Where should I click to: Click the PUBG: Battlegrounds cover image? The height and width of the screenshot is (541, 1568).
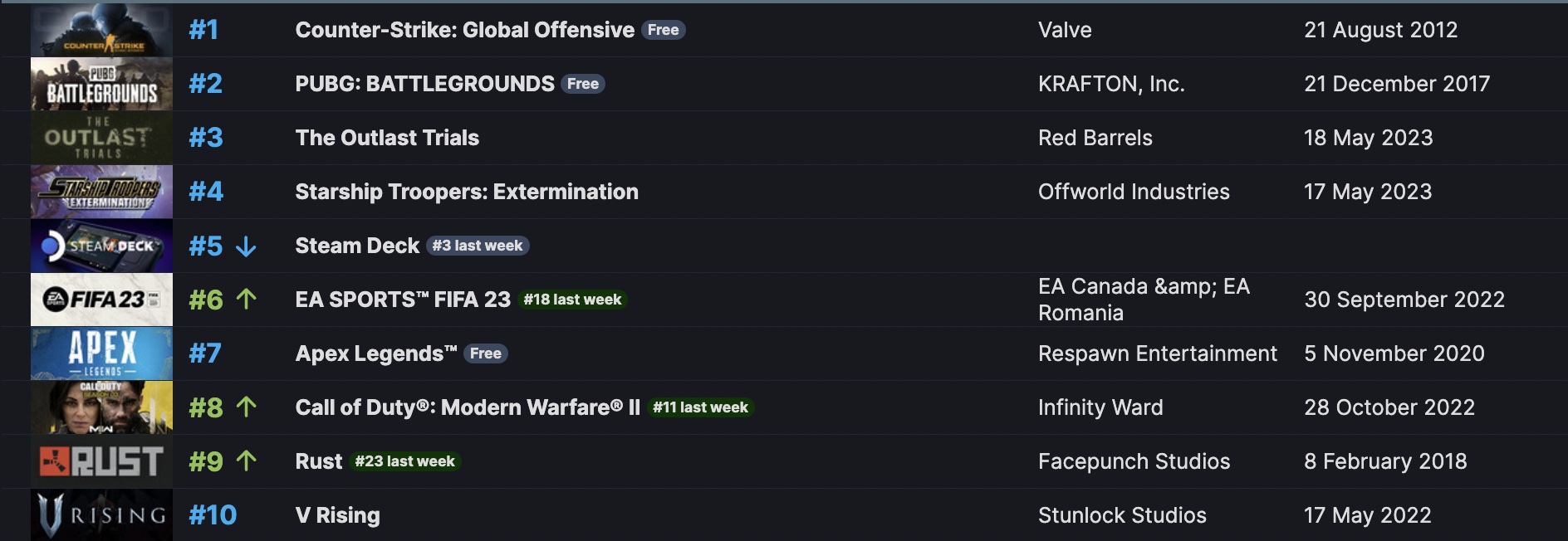pyautogui.click(x=100, y=83)
